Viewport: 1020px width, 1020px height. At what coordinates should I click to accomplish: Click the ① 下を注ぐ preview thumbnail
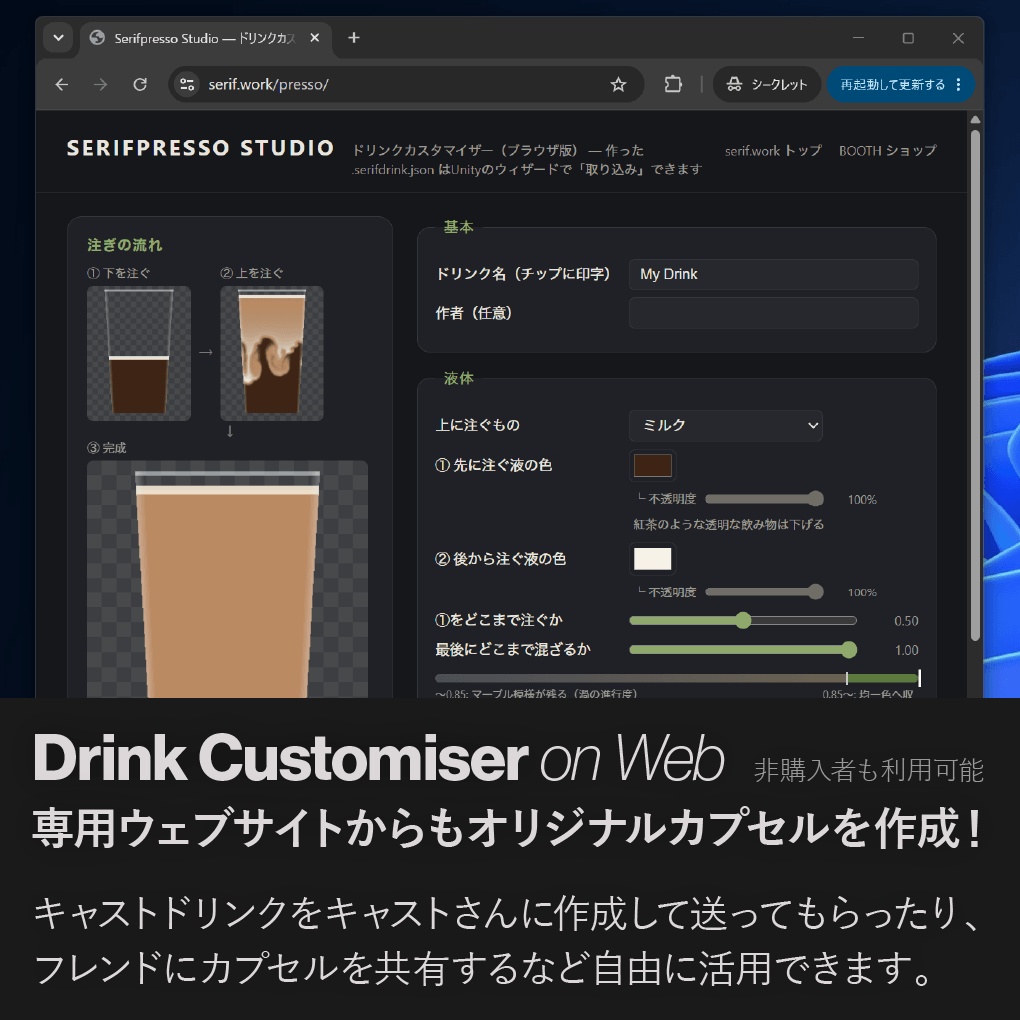139,353
